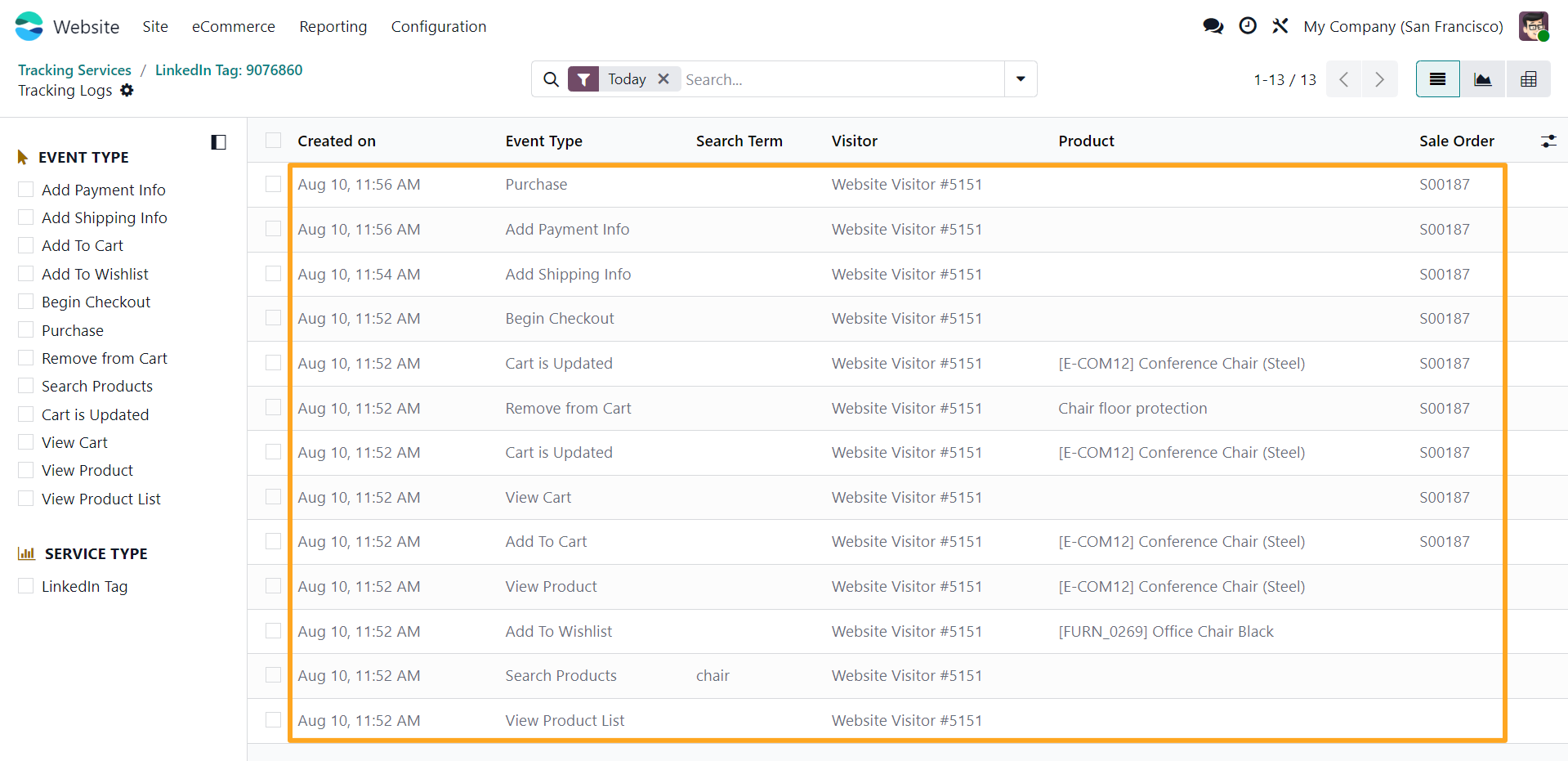This screenshot has width=1568, height=761.
Task: Sort by Product column header
Action: point(1086,141)
